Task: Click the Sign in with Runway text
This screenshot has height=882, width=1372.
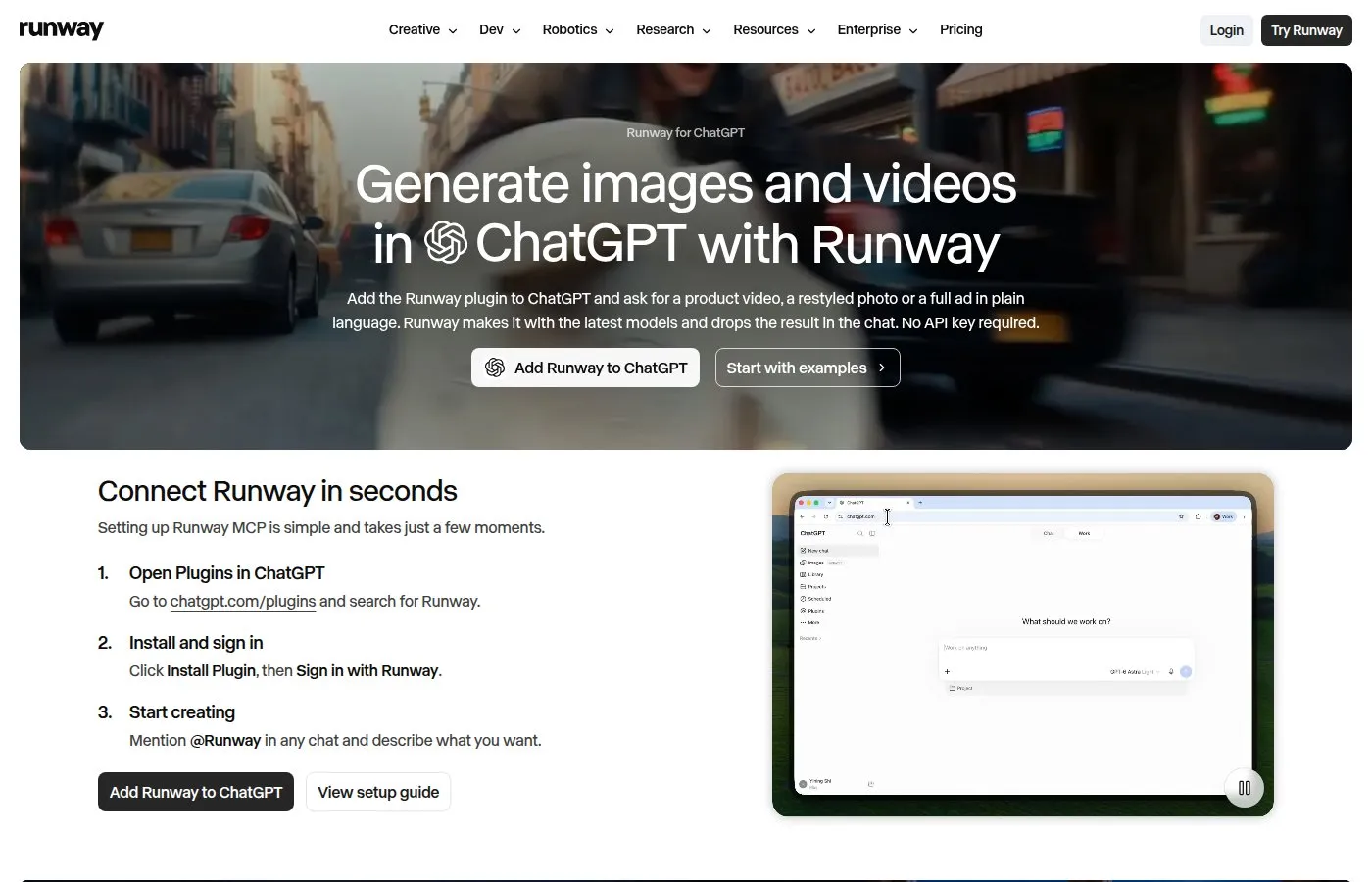Action: pyautogui.click(x=367, y=671)
